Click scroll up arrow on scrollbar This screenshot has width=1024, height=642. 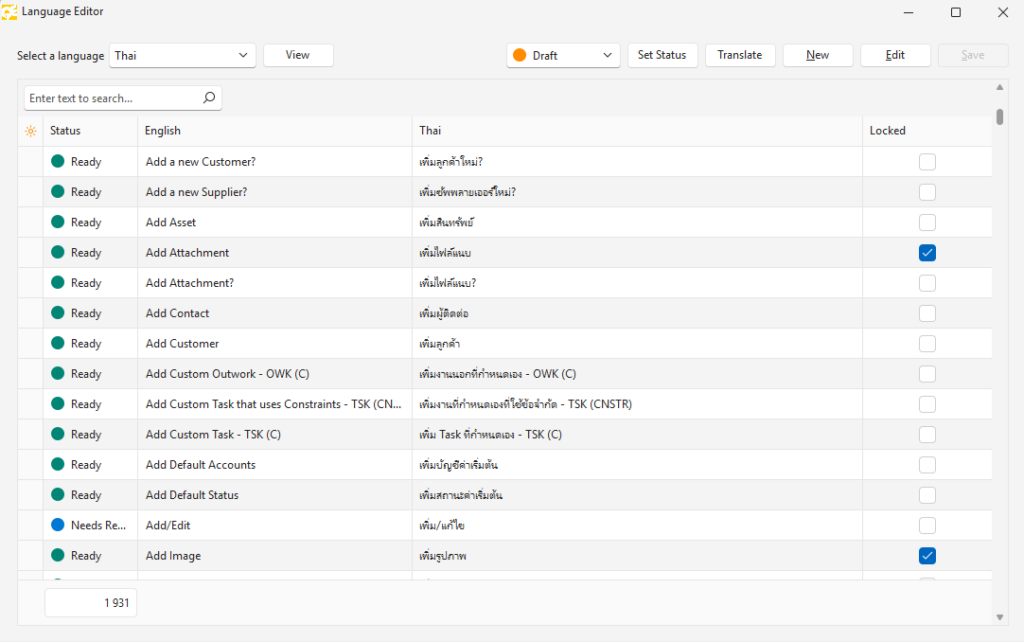click(1000, 88)
